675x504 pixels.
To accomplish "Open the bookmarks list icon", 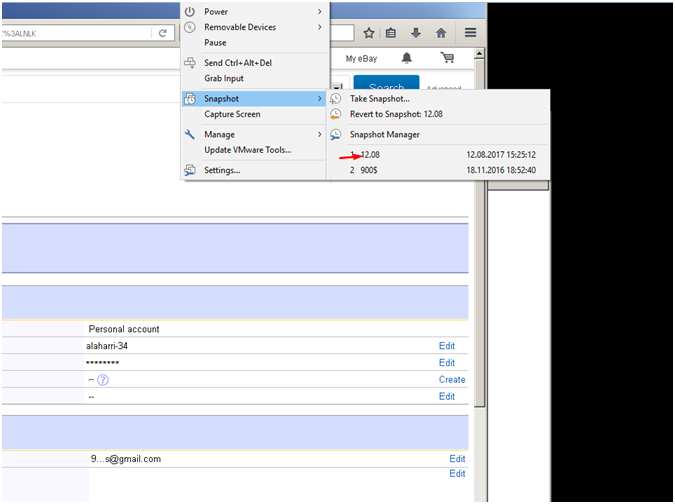I will (391, 33).
